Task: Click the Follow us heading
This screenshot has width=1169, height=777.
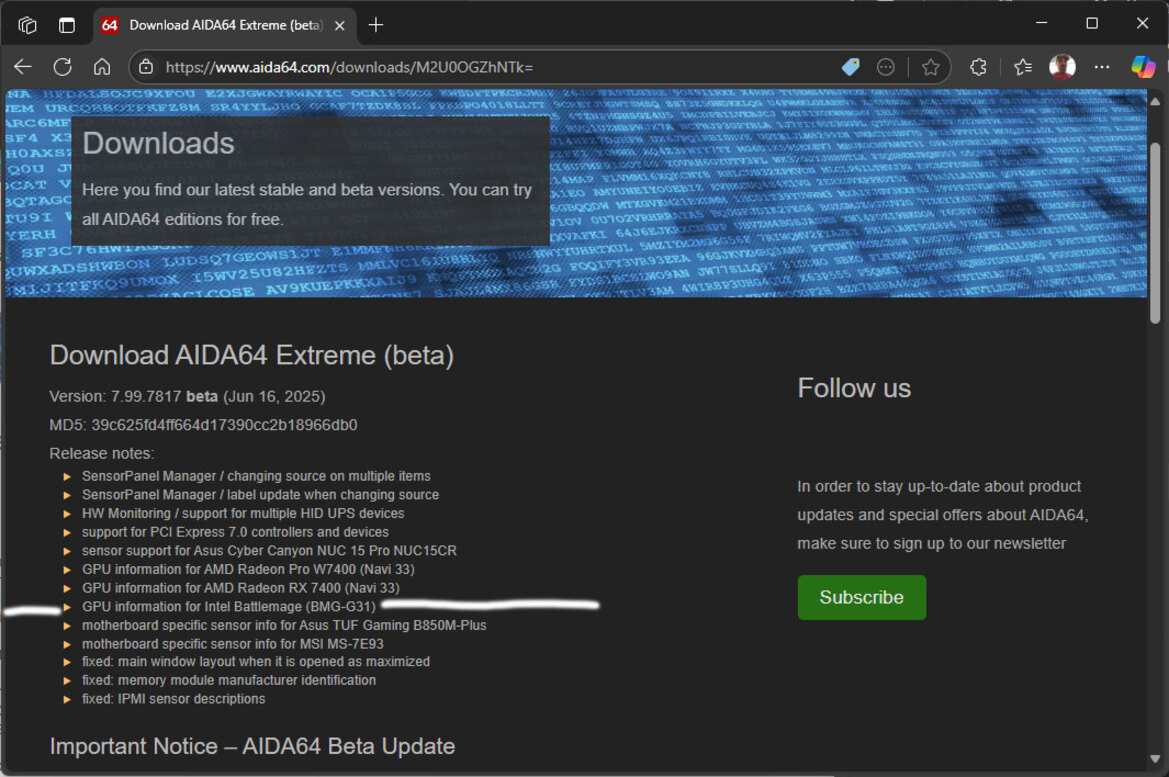Action: 854,388
